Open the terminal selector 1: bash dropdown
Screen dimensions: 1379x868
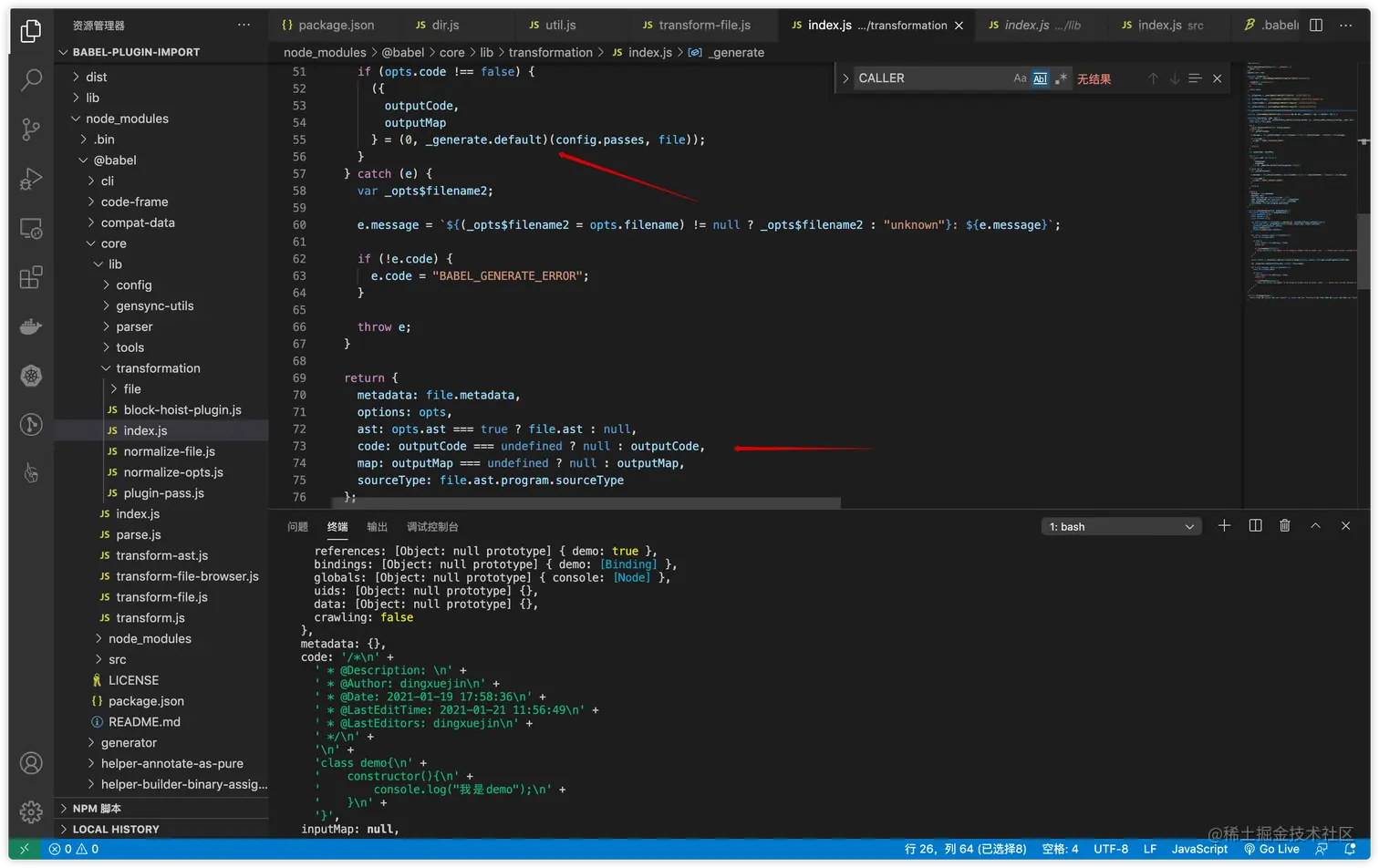click(x=1122, y=526)
